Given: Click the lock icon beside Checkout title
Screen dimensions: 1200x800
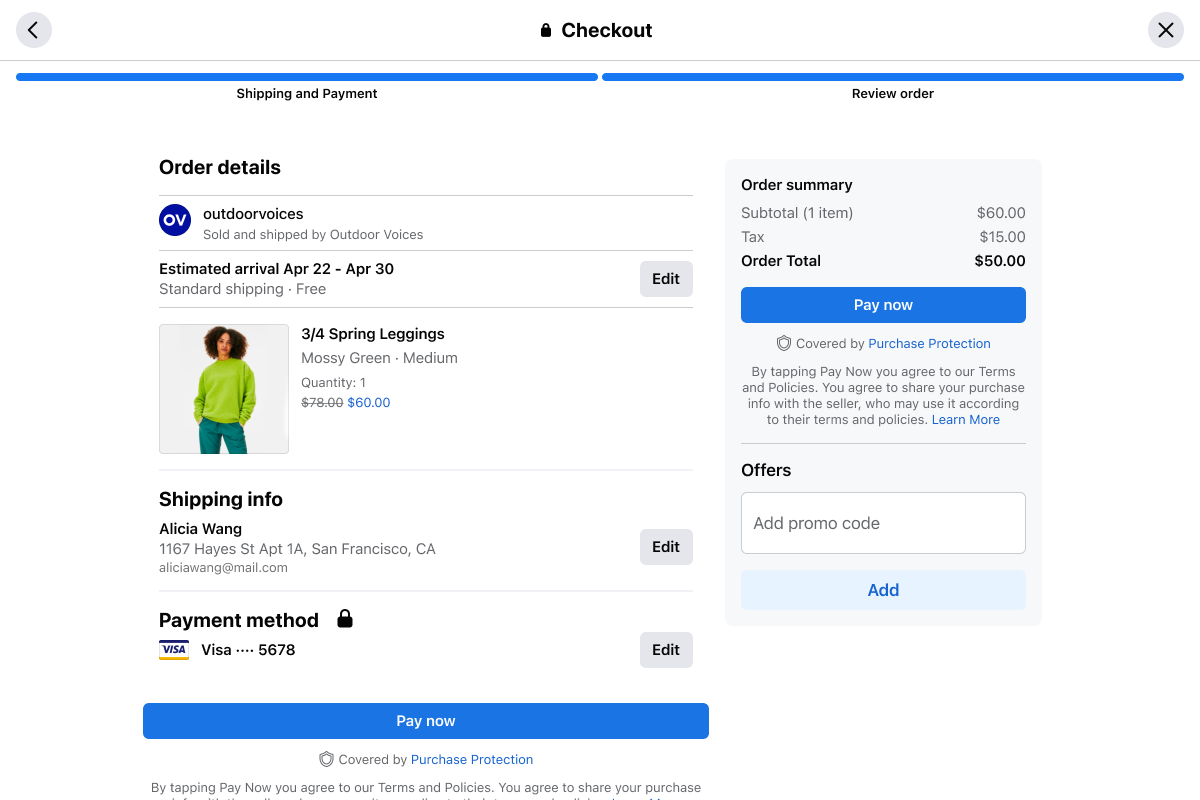Looking at the screenshot, I should pyautogui.click(x=546, y=30).
